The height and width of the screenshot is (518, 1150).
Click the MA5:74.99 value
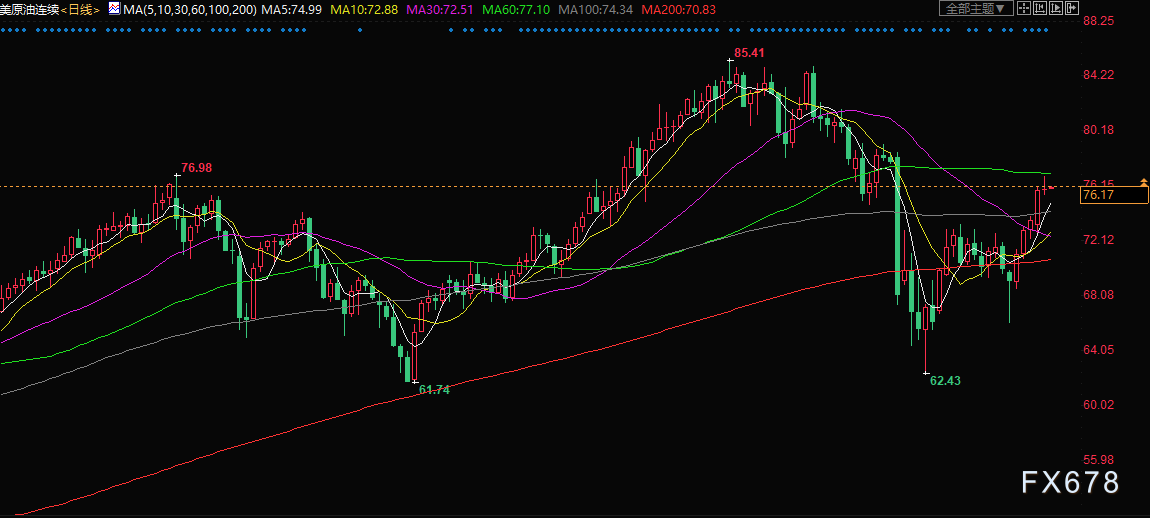click(292, 9)
